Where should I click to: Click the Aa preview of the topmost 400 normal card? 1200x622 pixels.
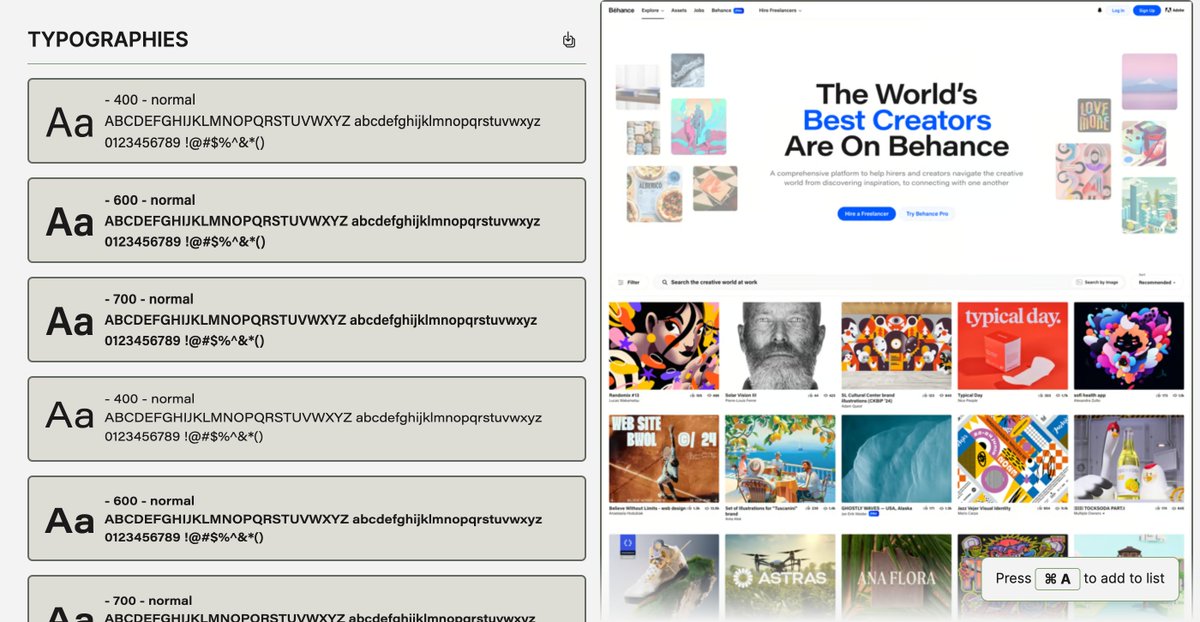[x=70, y=123]
